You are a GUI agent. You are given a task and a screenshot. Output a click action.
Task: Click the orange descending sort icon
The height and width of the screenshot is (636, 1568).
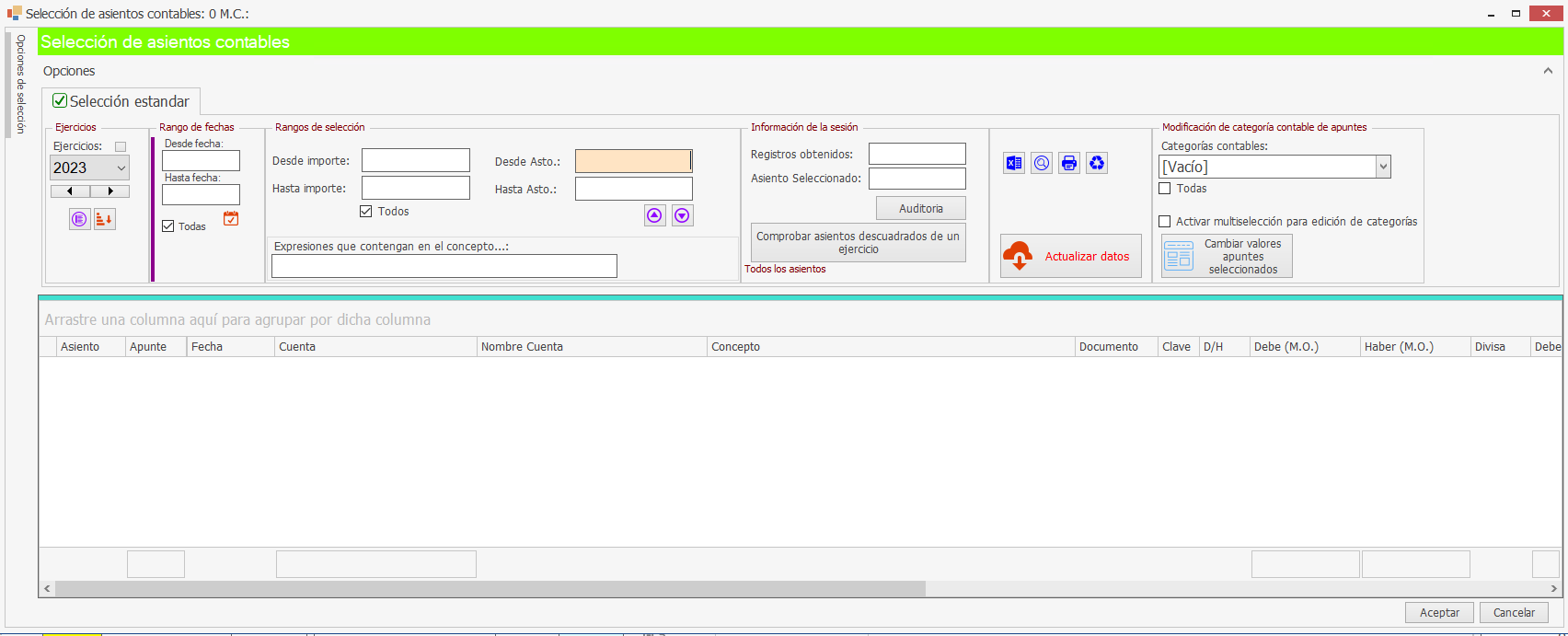tap(105, 219)
